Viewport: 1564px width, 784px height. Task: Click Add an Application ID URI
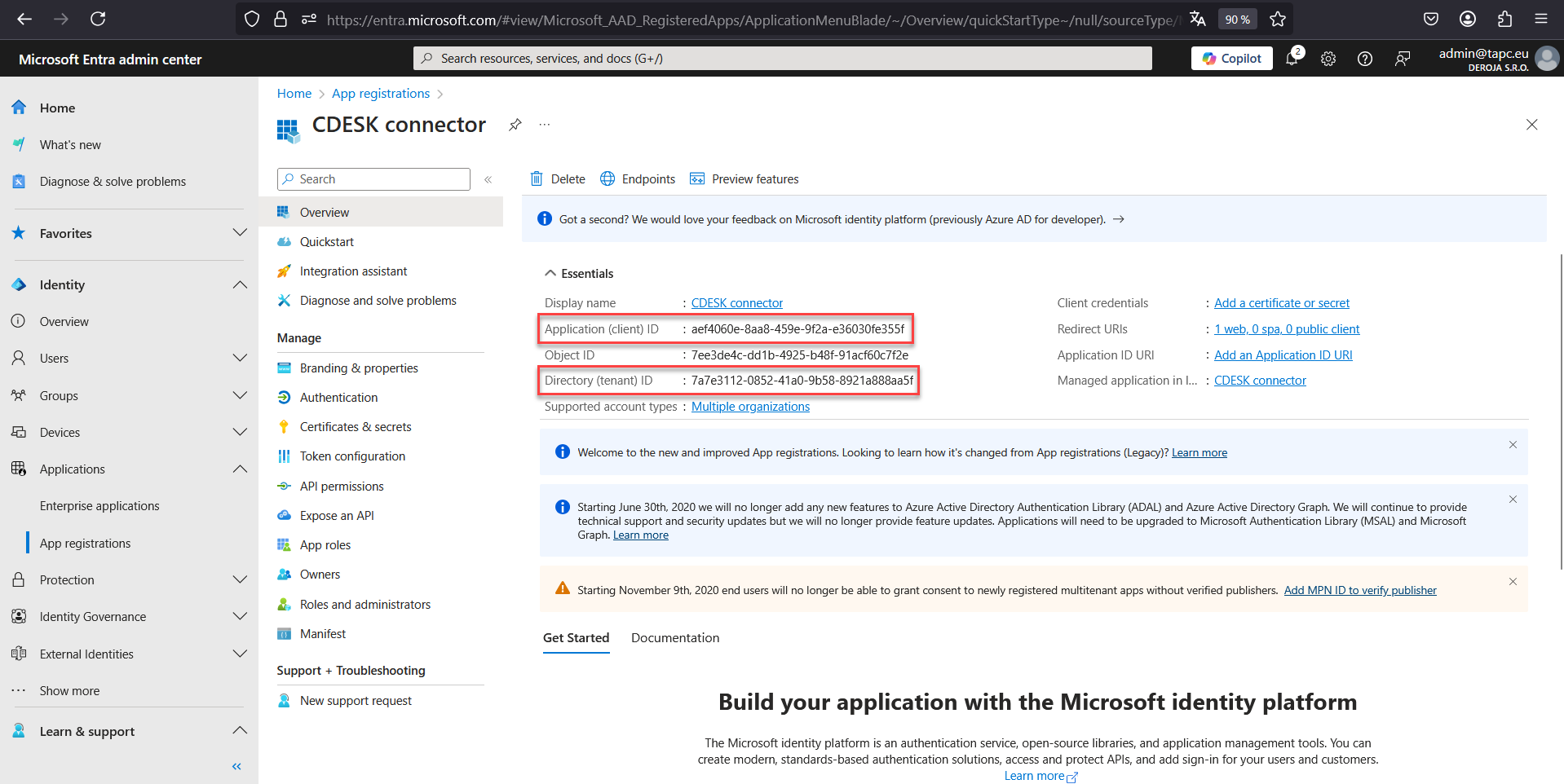[x=1283, y=355]
